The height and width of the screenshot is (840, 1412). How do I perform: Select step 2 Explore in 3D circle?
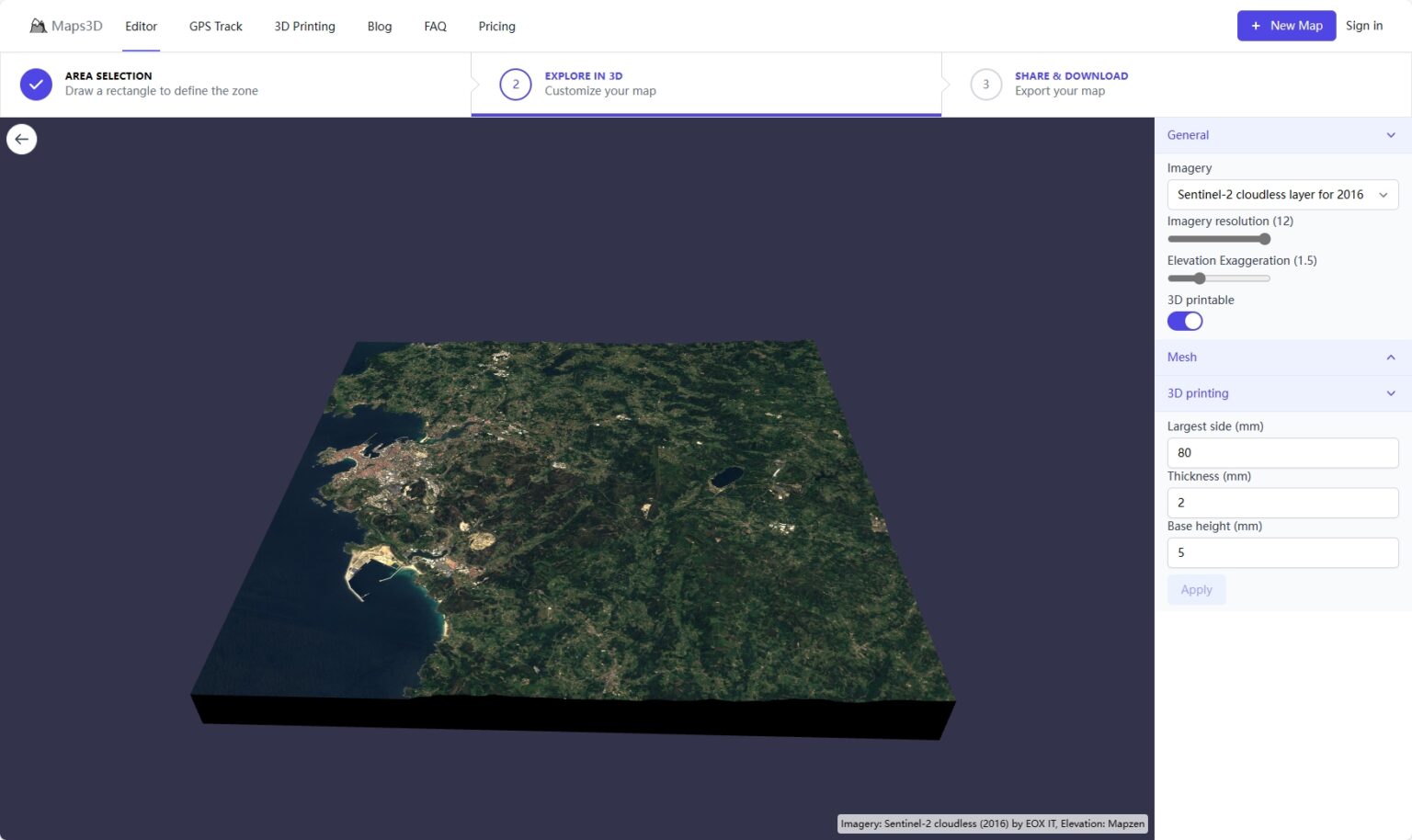click(x=515, y=84)
